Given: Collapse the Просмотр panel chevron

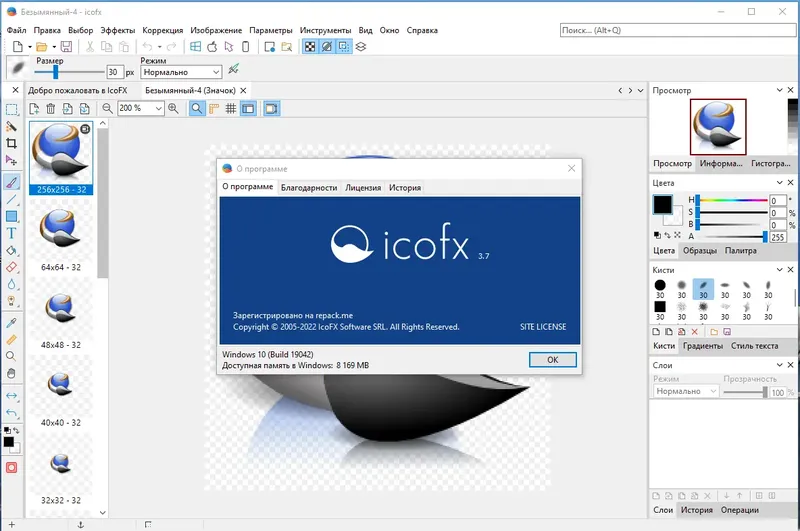Looking at the screenshot, I should pyautogui.click(x=780, y=90).
